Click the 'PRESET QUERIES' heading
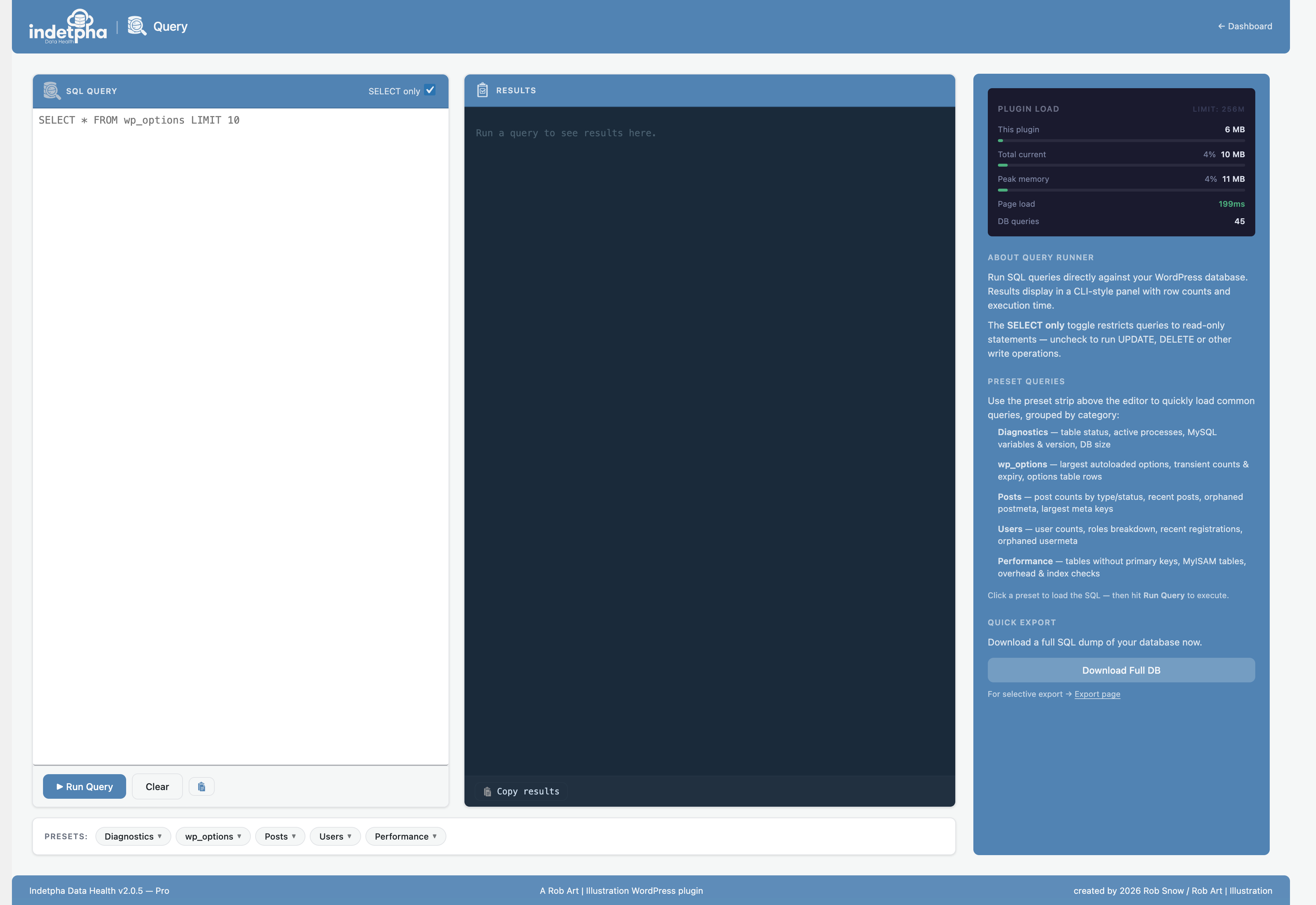 [x=1026, y=382]
